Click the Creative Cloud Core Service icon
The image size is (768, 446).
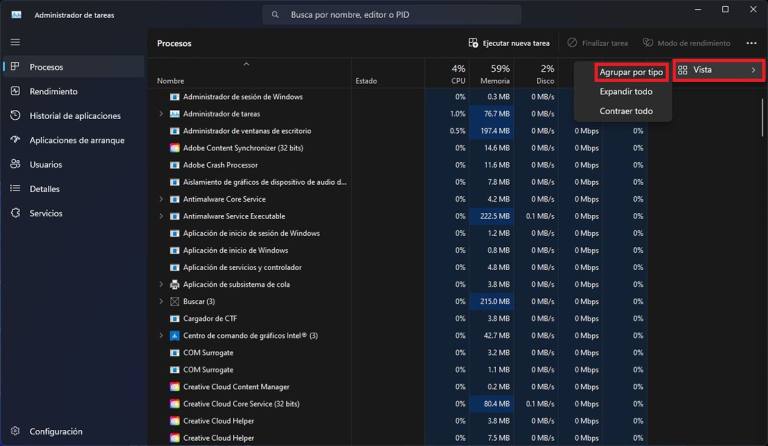click(174, 404)
